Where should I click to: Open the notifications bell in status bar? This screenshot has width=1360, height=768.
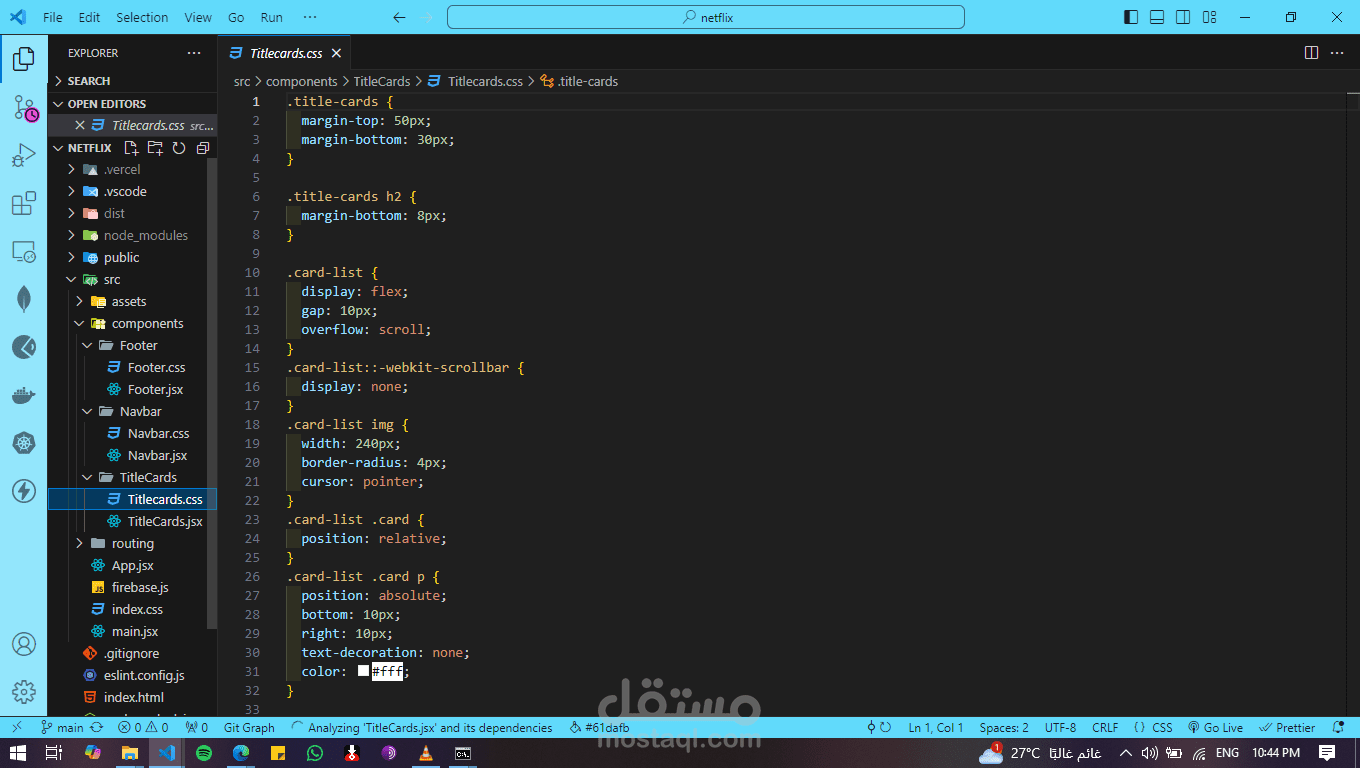click(1338, 728)
